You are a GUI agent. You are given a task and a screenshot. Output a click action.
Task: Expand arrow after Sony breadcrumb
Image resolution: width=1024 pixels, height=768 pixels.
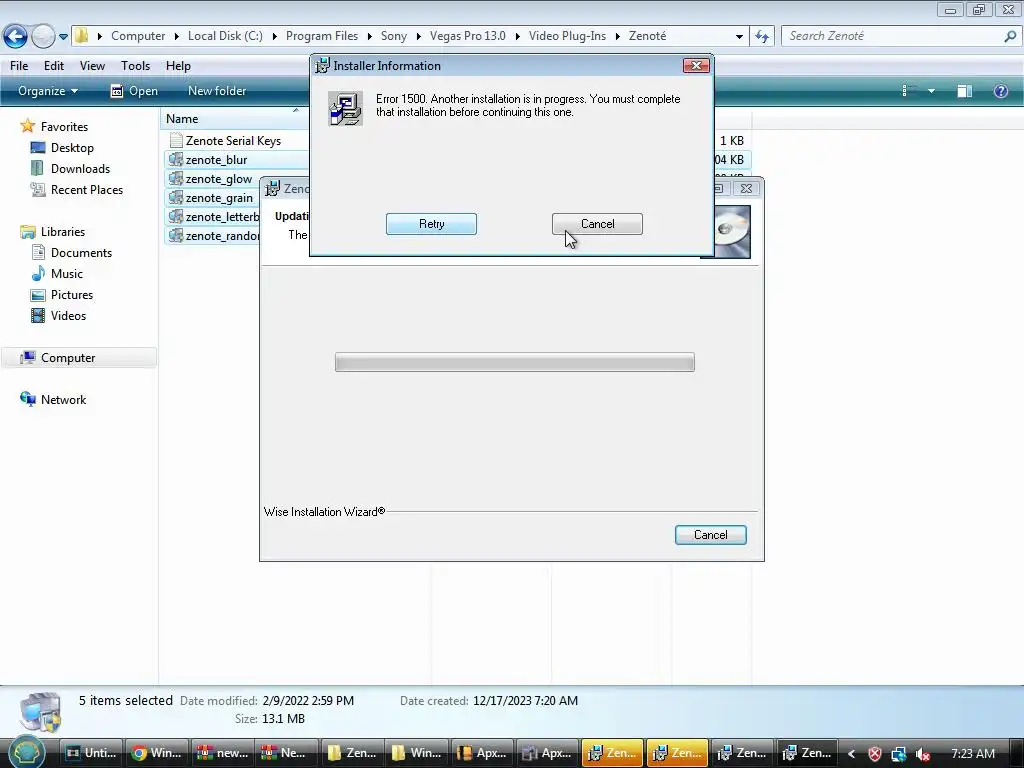point(418,37)
